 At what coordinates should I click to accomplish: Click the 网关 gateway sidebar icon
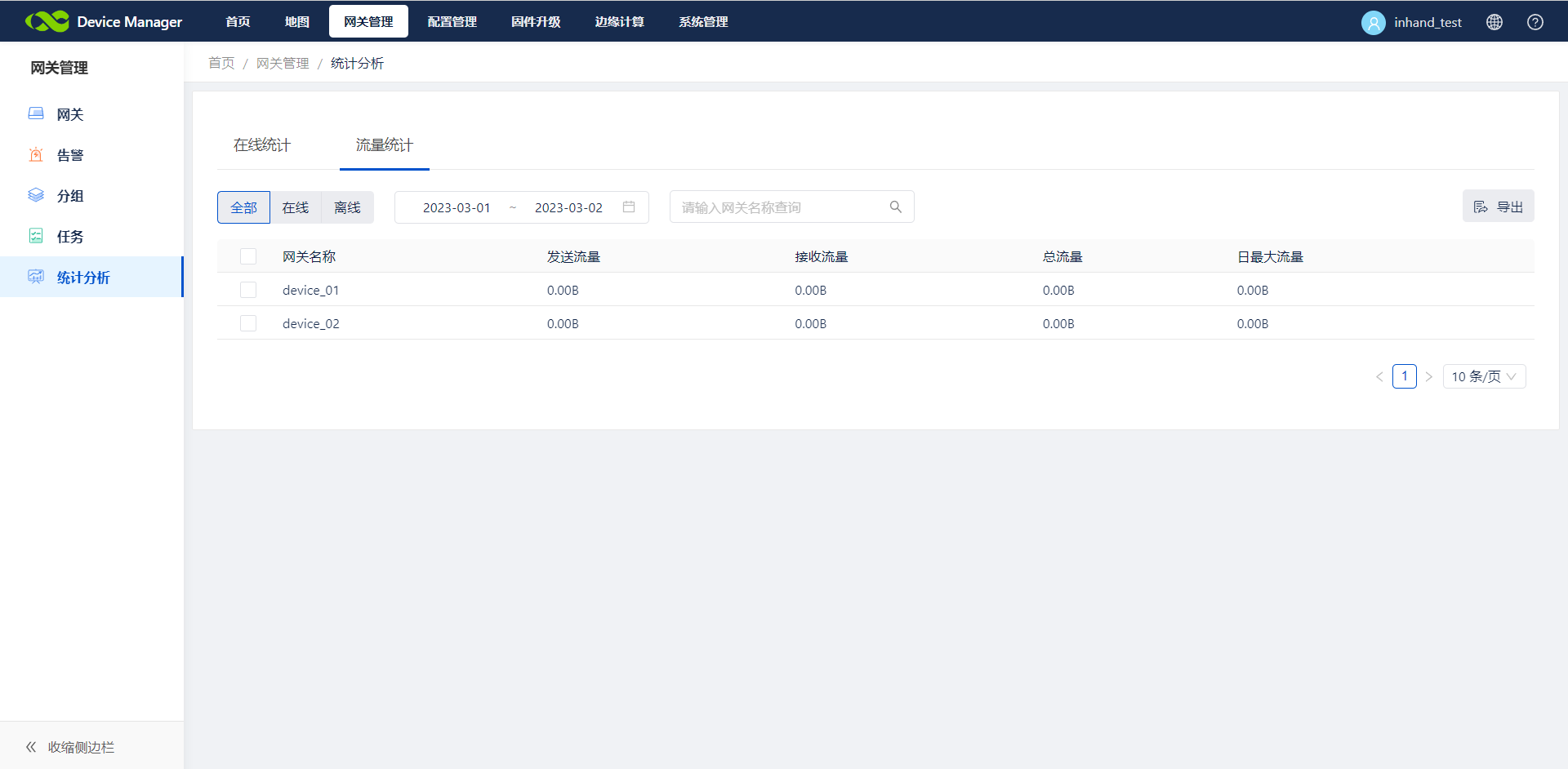click(x=36, y=113)
